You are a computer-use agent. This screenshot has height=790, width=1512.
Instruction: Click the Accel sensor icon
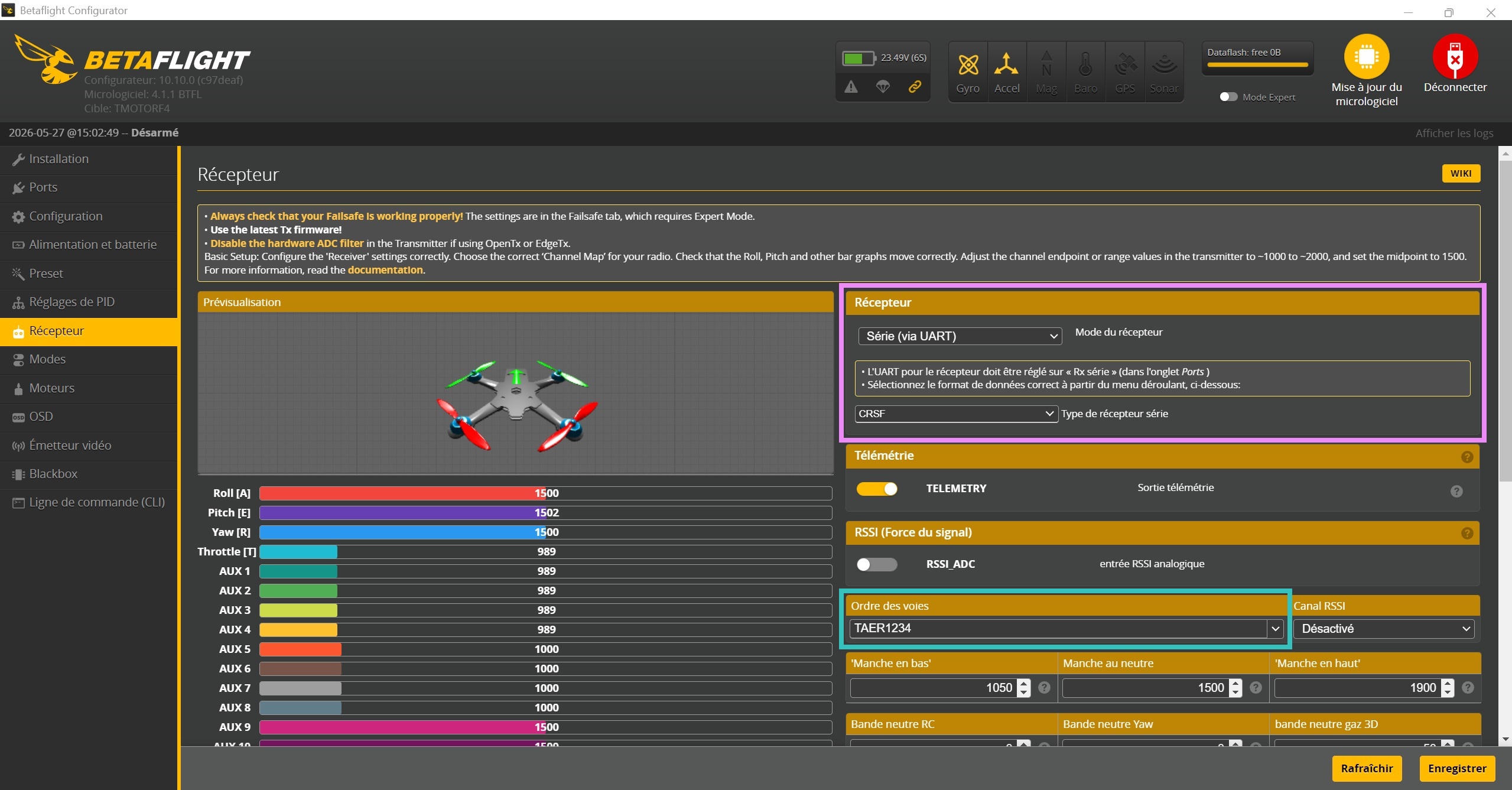coord(1007,72)
